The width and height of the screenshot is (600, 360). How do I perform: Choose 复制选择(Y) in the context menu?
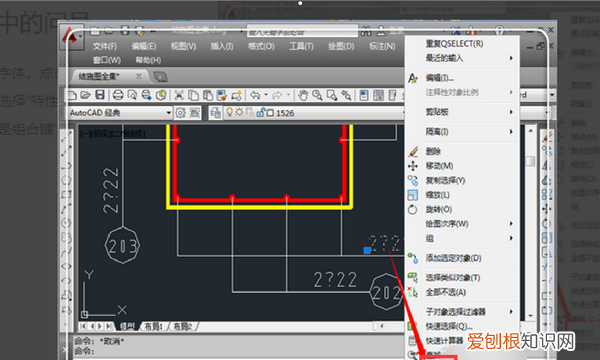(x=445, y=181)
